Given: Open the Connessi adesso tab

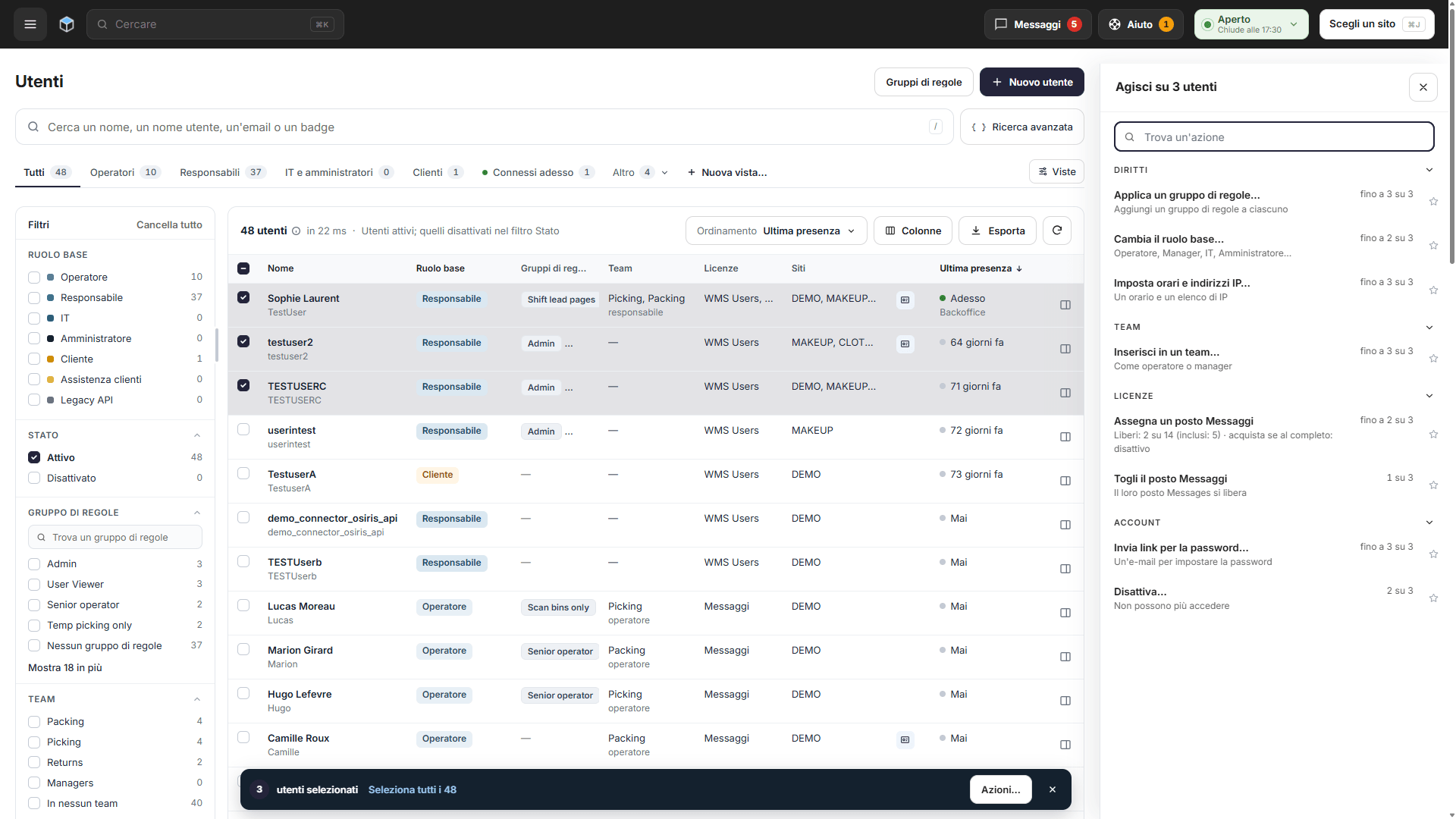Looking at the screenshot, I should click(538, 172).
